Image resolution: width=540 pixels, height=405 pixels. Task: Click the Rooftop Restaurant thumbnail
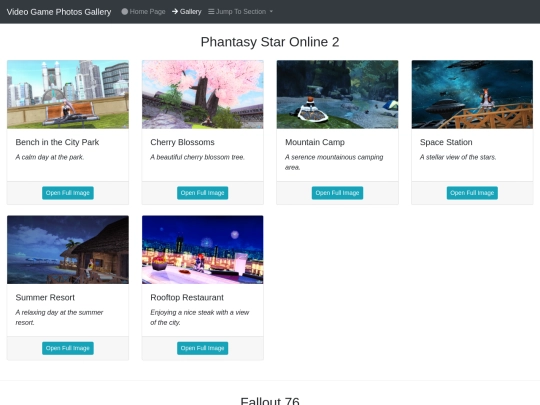click(x=202, y=250)
